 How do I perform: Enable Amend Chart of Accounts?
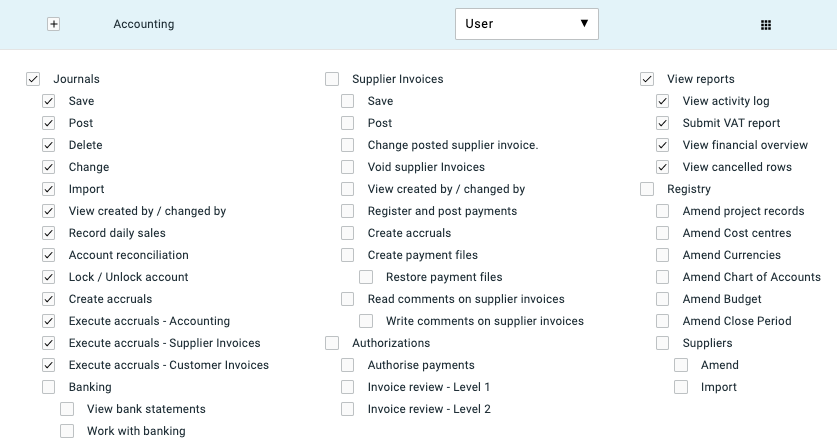click(x=663, y=277)
